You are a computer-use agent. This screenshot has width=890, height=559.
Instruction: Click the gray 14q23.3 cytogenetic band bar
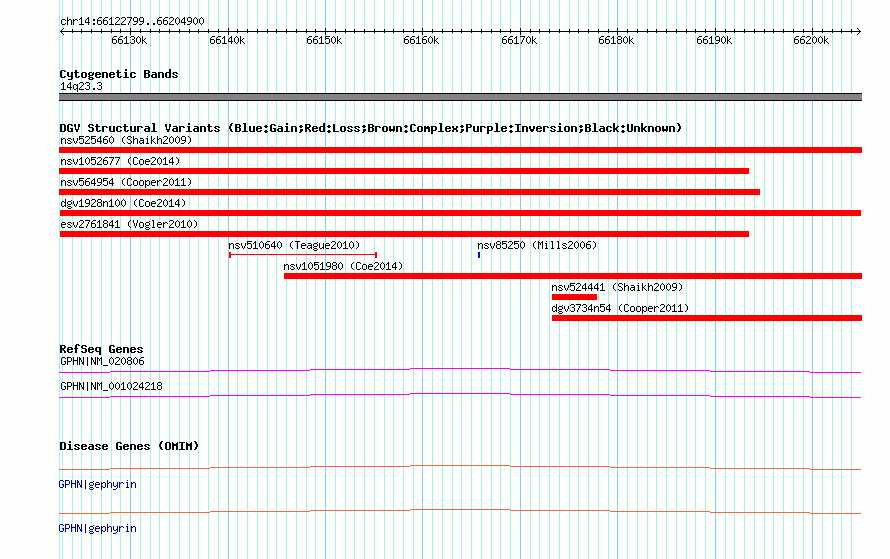[x=460, y=97]
